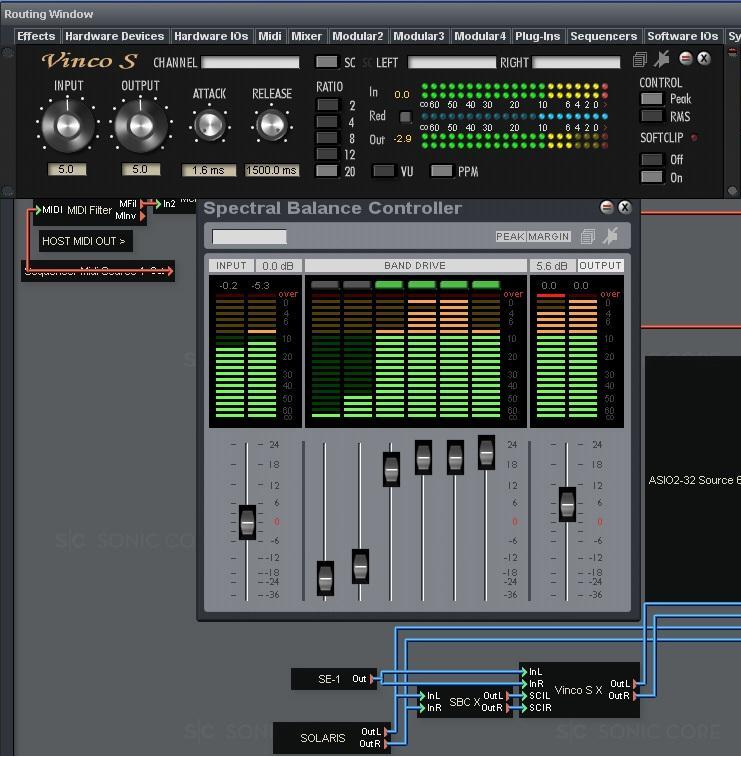Click the SBC X OutL output connector
The height and width of the screenshot is (757, 741).
[x=508, y=696]
